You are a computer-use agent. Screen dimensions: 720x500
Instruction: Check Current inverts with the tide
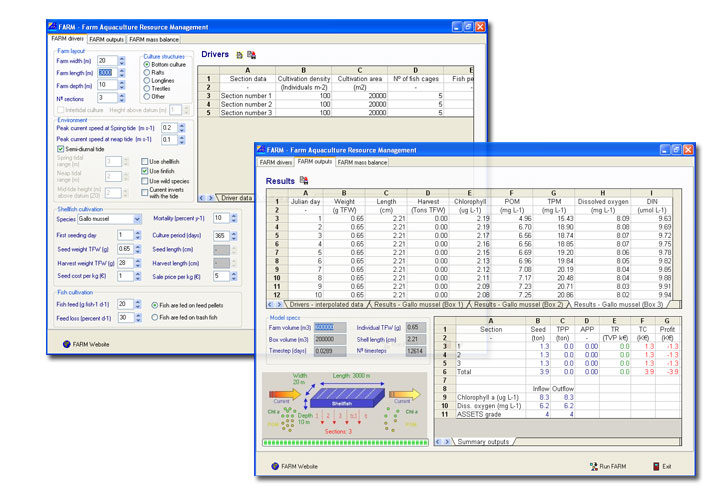(145, 193)
